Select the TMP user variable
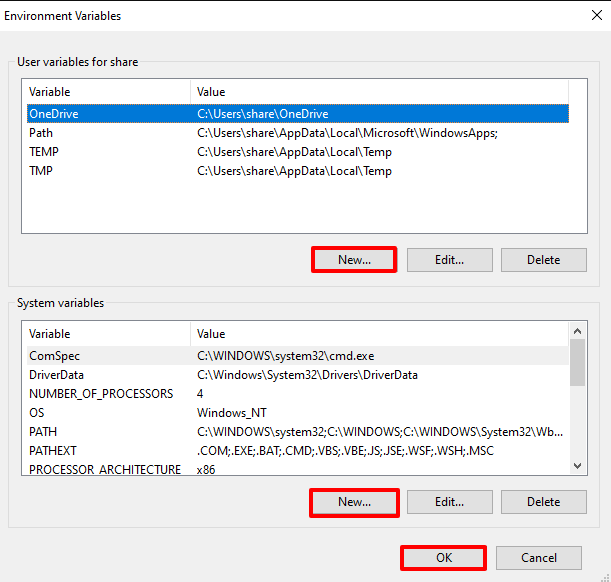The width and height of the screenshot is (611, 582). coord(298,171)
